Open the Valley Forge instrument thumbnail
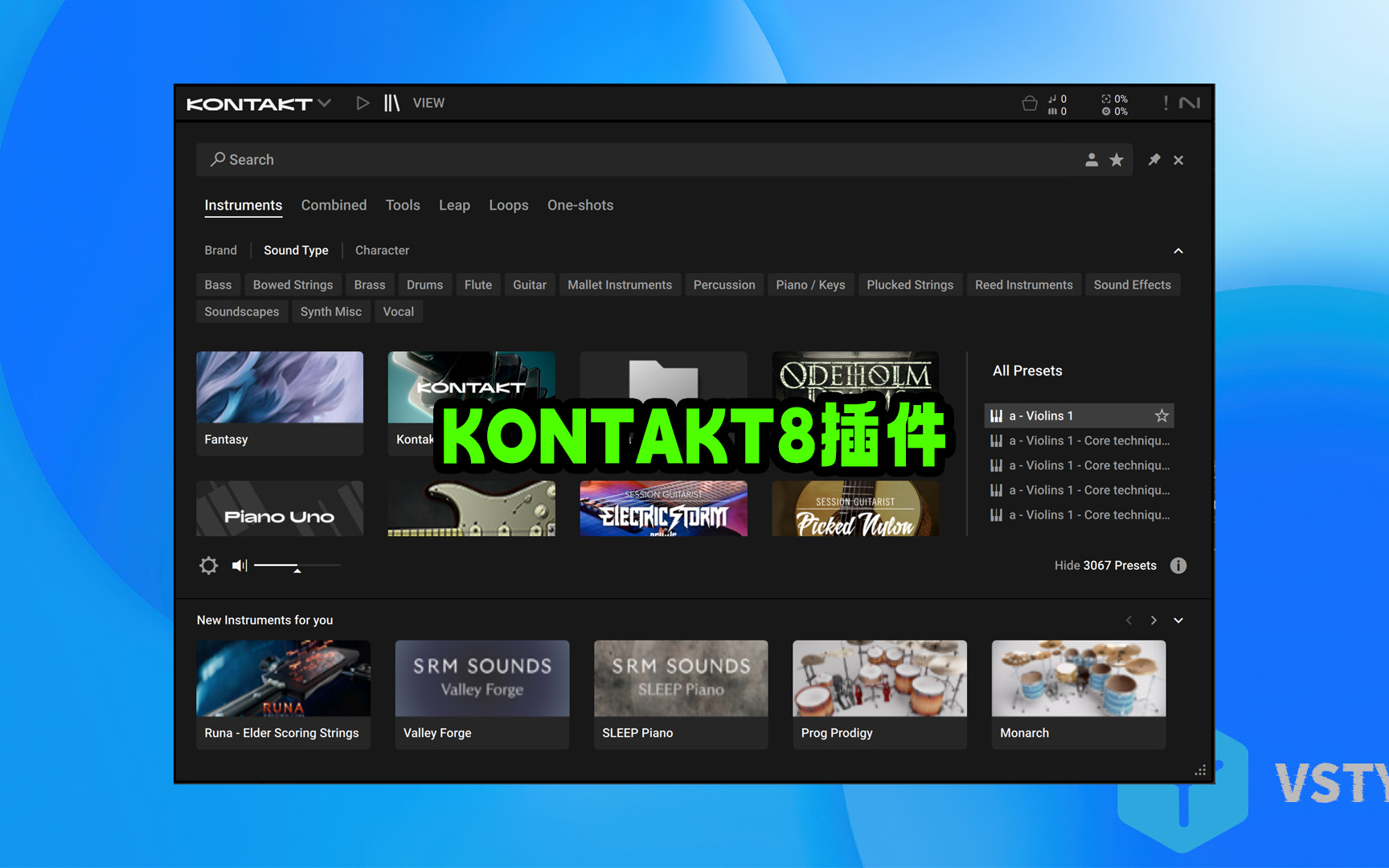 481,679
